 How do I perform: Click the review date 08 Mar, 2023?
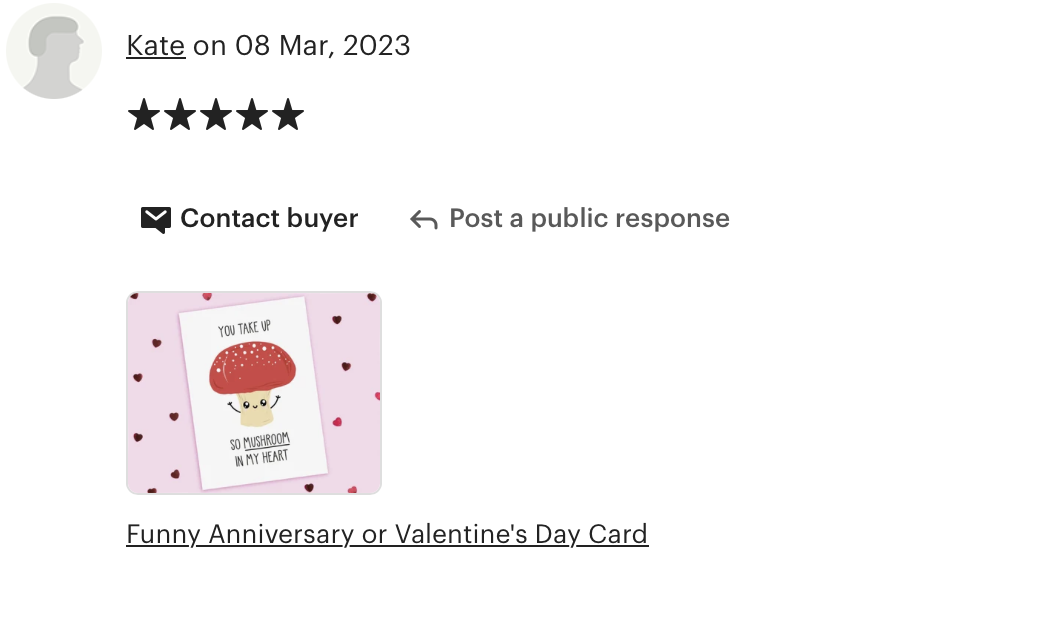tap(322, 46)
